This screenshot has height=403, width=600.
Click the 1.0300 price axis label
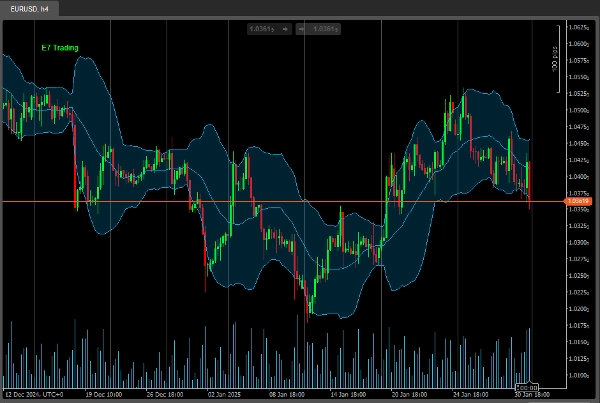coord(578,243)
